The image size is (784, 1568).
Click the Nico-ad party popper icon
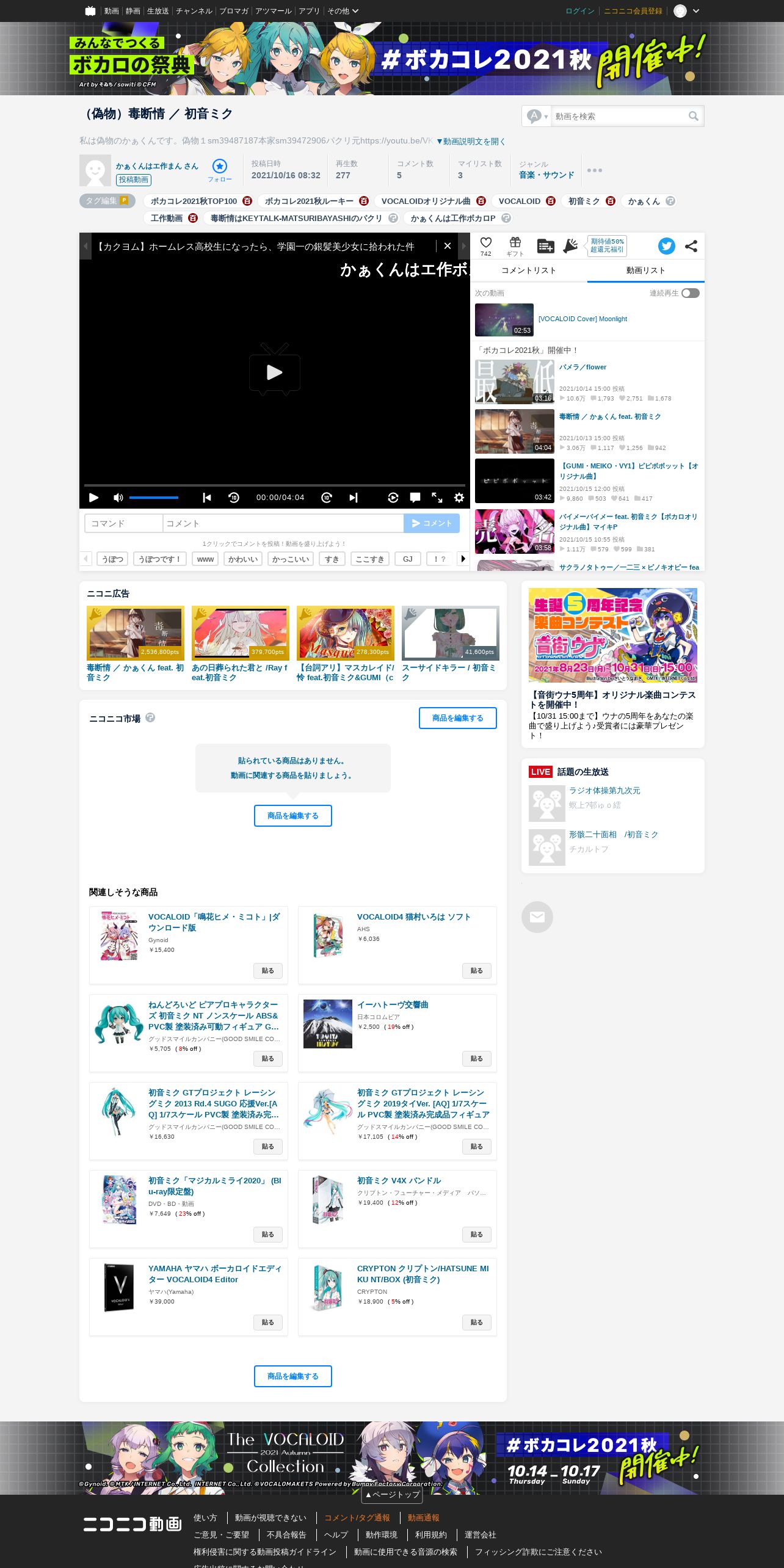pyautogui.click(x=570, y=246)
